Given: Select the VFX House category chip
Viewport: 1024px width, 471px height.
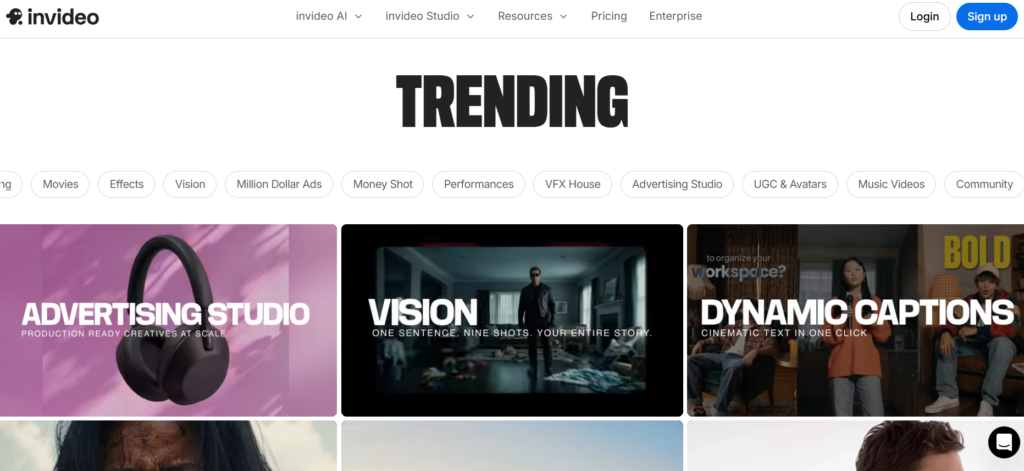Looking at the screenshot, I should point(573,184).
